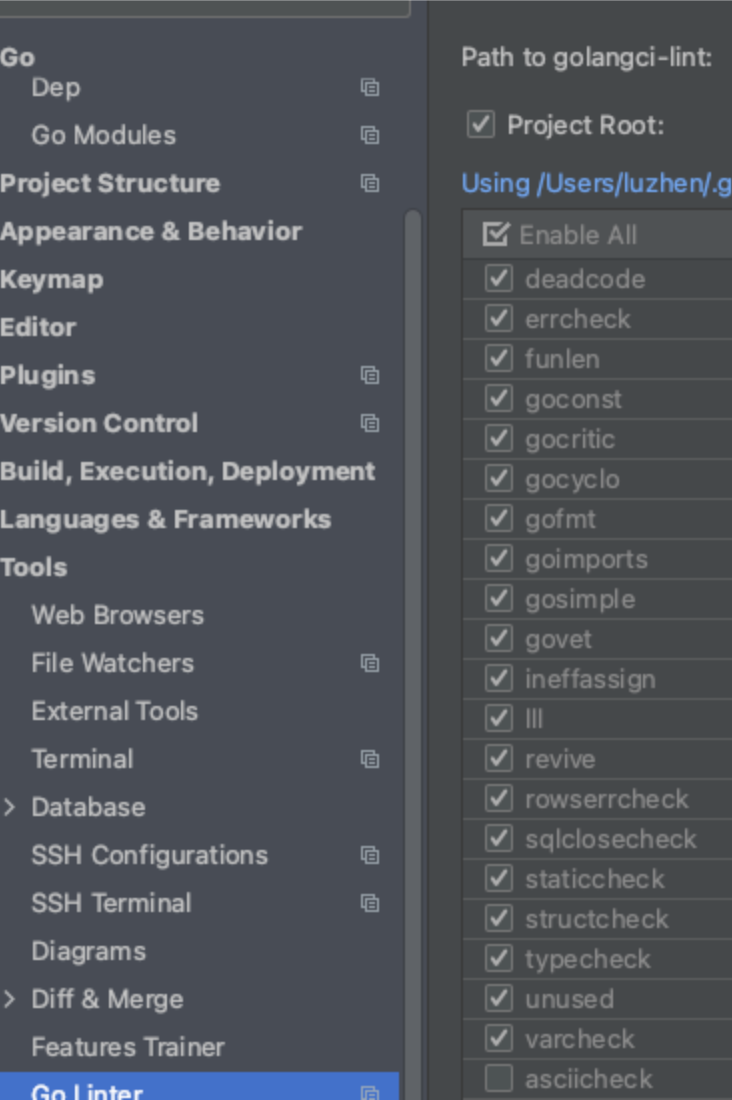This screenshot has width=732, height=1100.
Task: Click the project-level icon beside Version Control
Action: [x=370, y=423]
